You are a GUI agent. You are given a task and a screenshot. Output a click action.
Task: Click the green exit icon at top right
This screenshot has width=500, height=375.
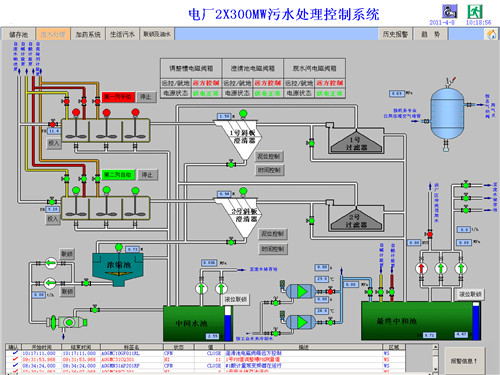click(475, 12)
